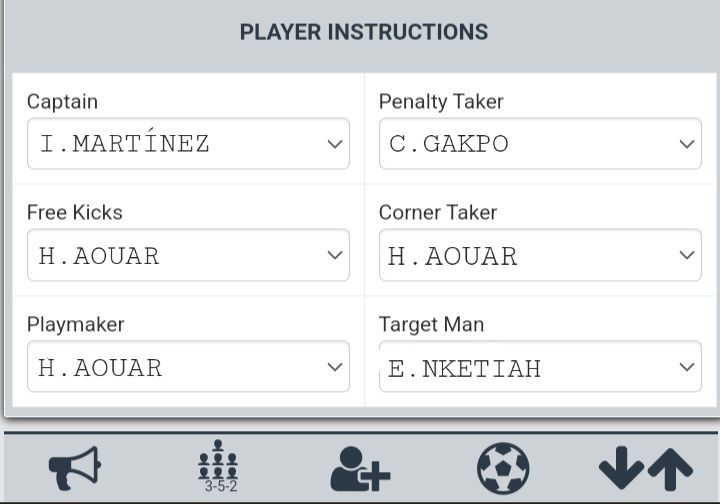Open the megaphone team talk icon

click(x=75, y=467)
